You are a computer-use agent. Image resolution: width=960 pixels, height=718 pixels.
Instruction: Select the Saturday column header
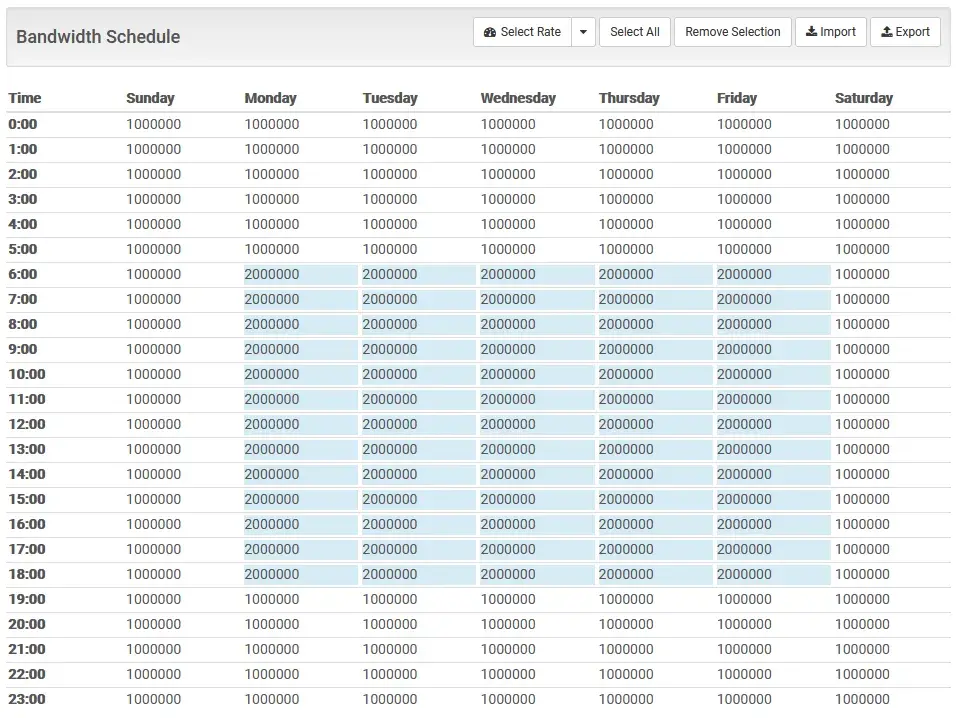click(x=864, y=98)
